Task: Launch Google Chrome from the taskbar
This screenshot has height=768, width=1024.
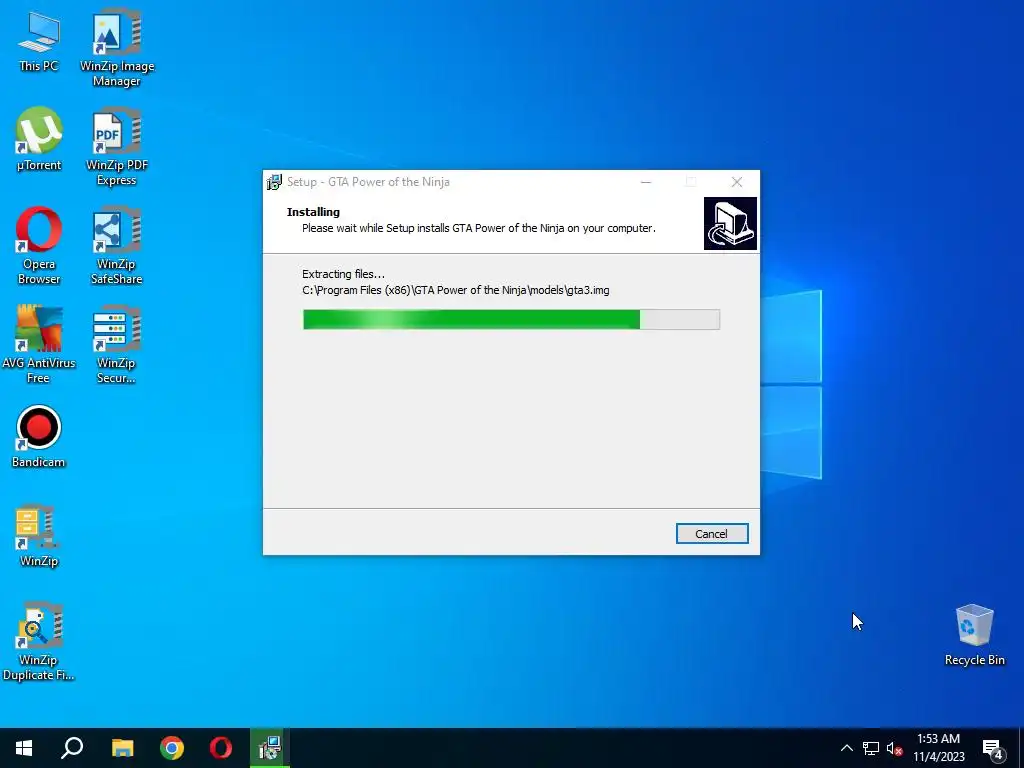Action: point(172,748)
